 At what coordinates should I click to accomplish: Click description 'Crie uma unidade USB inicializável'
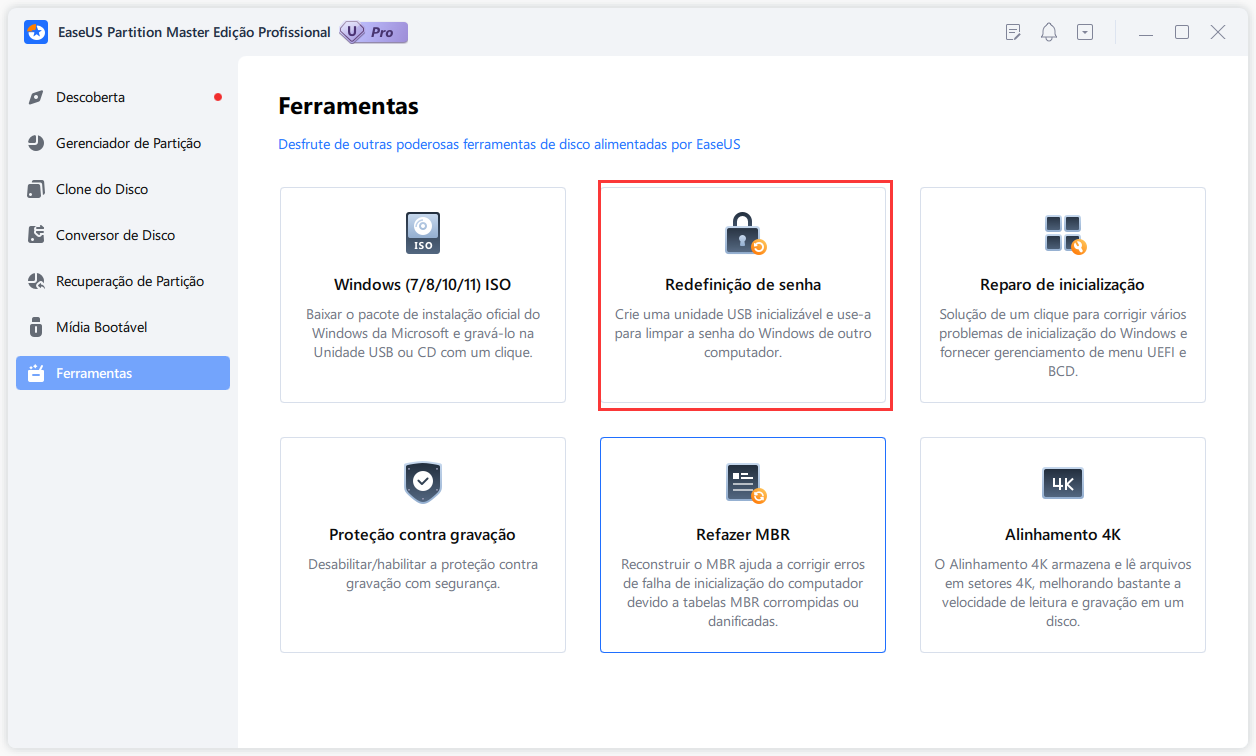(743, 333)
